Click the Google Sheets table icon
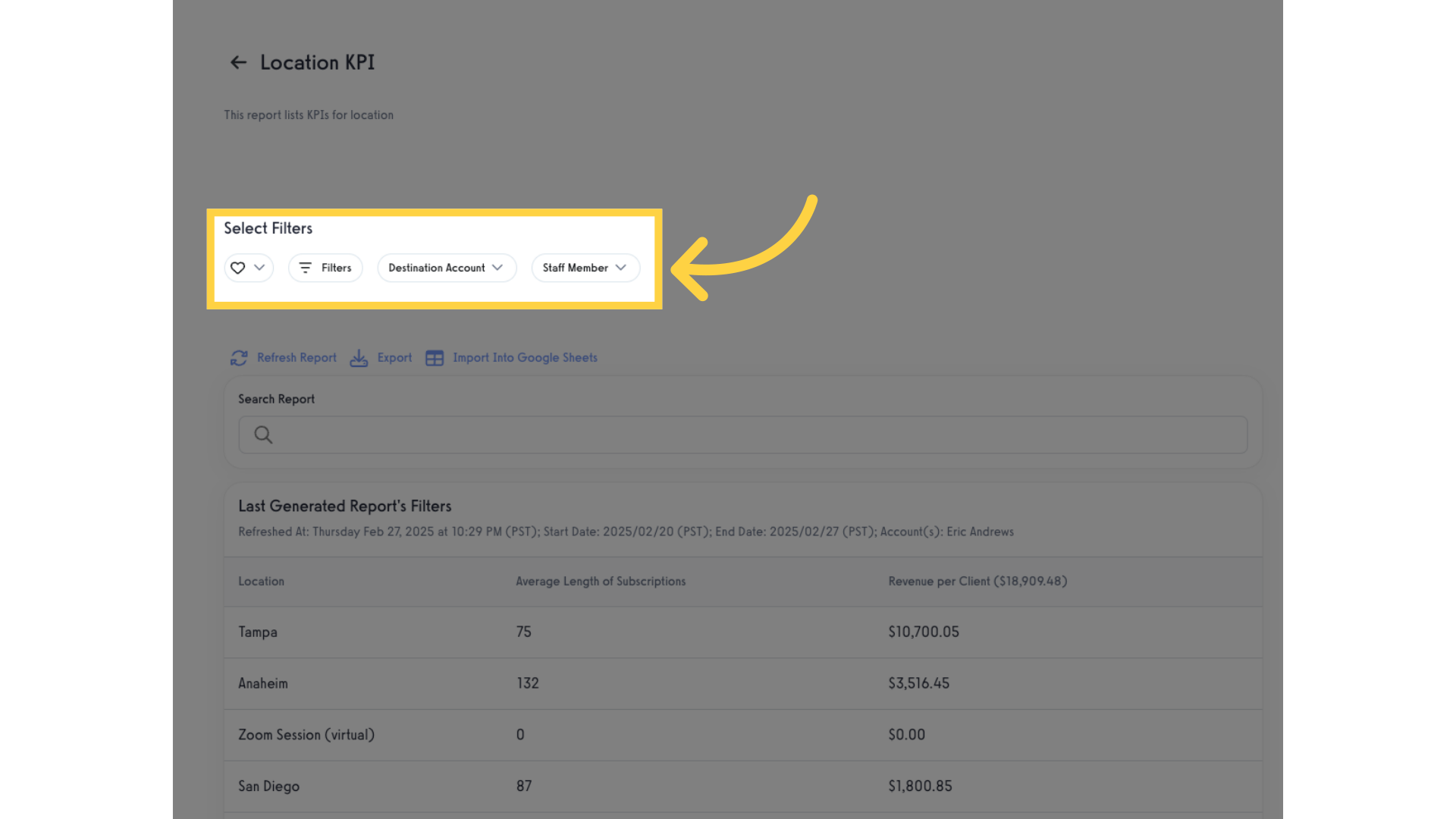Image resolution: width=1456 pixels, height=819 pixels. 435,358
